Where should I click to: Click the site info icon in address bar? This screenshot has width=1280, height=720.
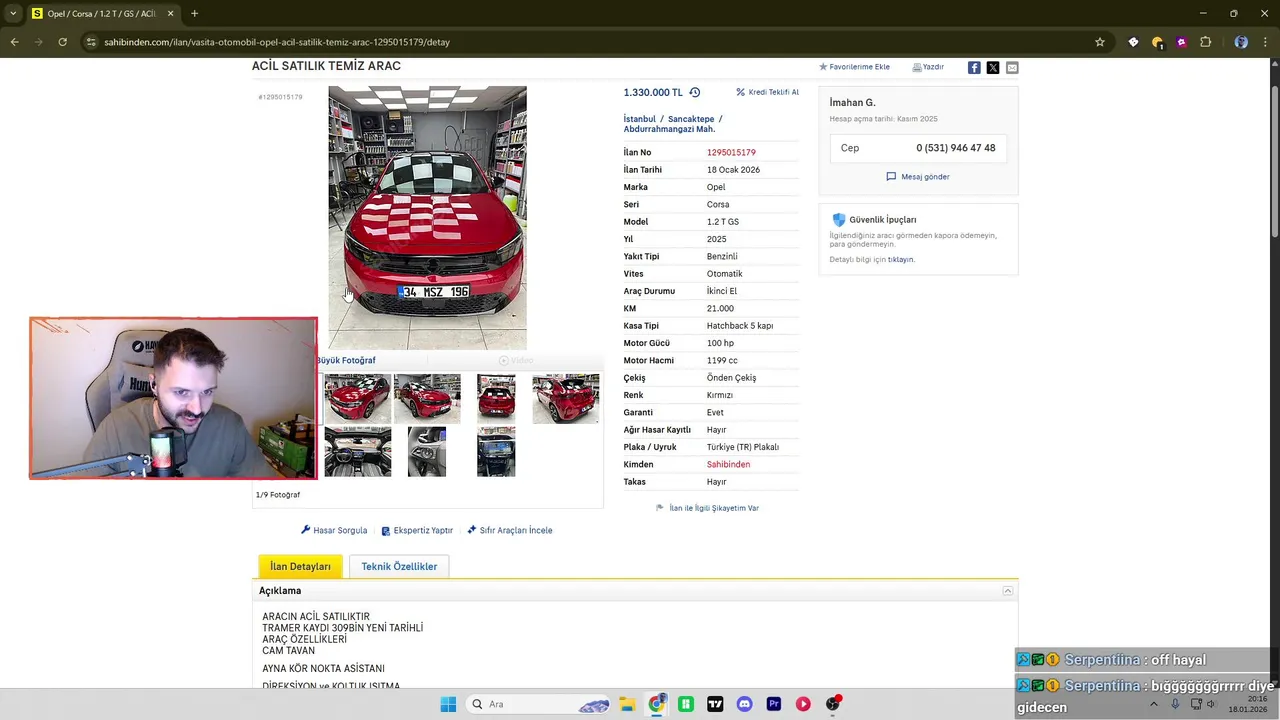click(x=91, y=42)
